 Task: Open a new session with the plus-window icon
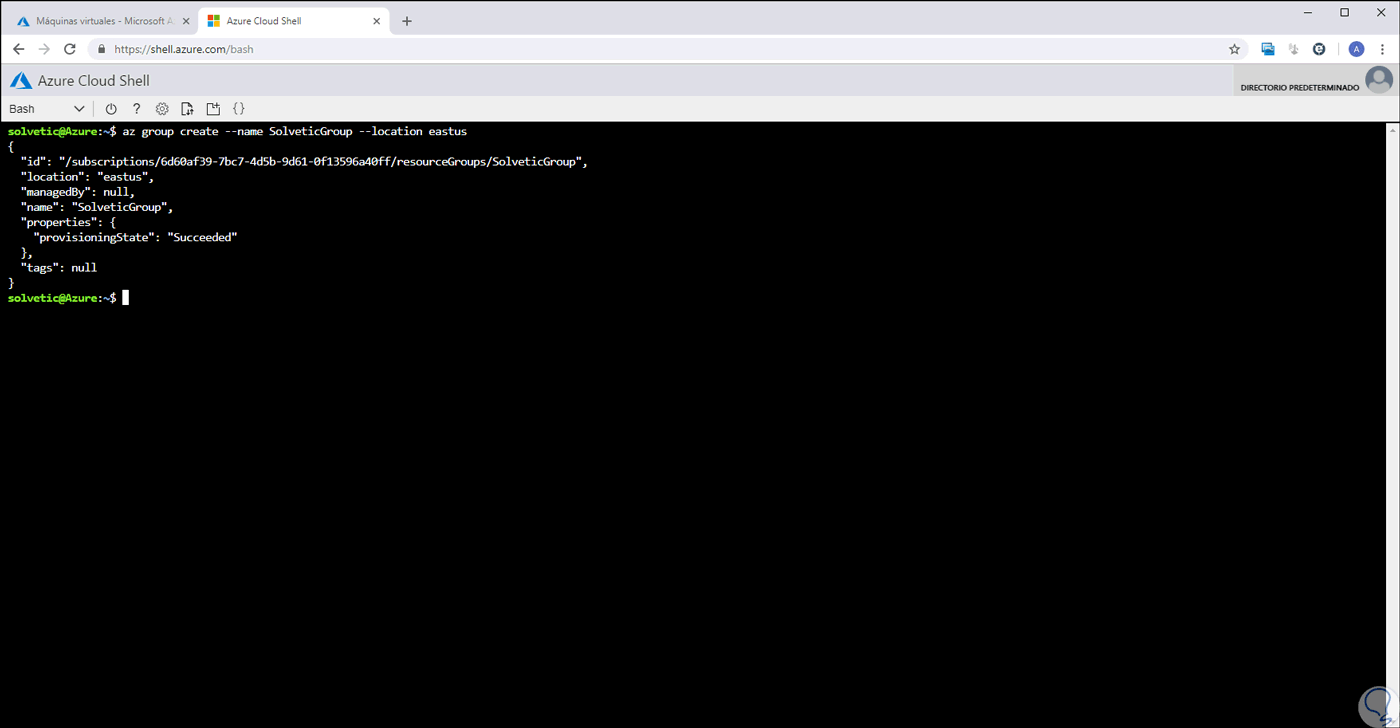[x=213, y=109]
